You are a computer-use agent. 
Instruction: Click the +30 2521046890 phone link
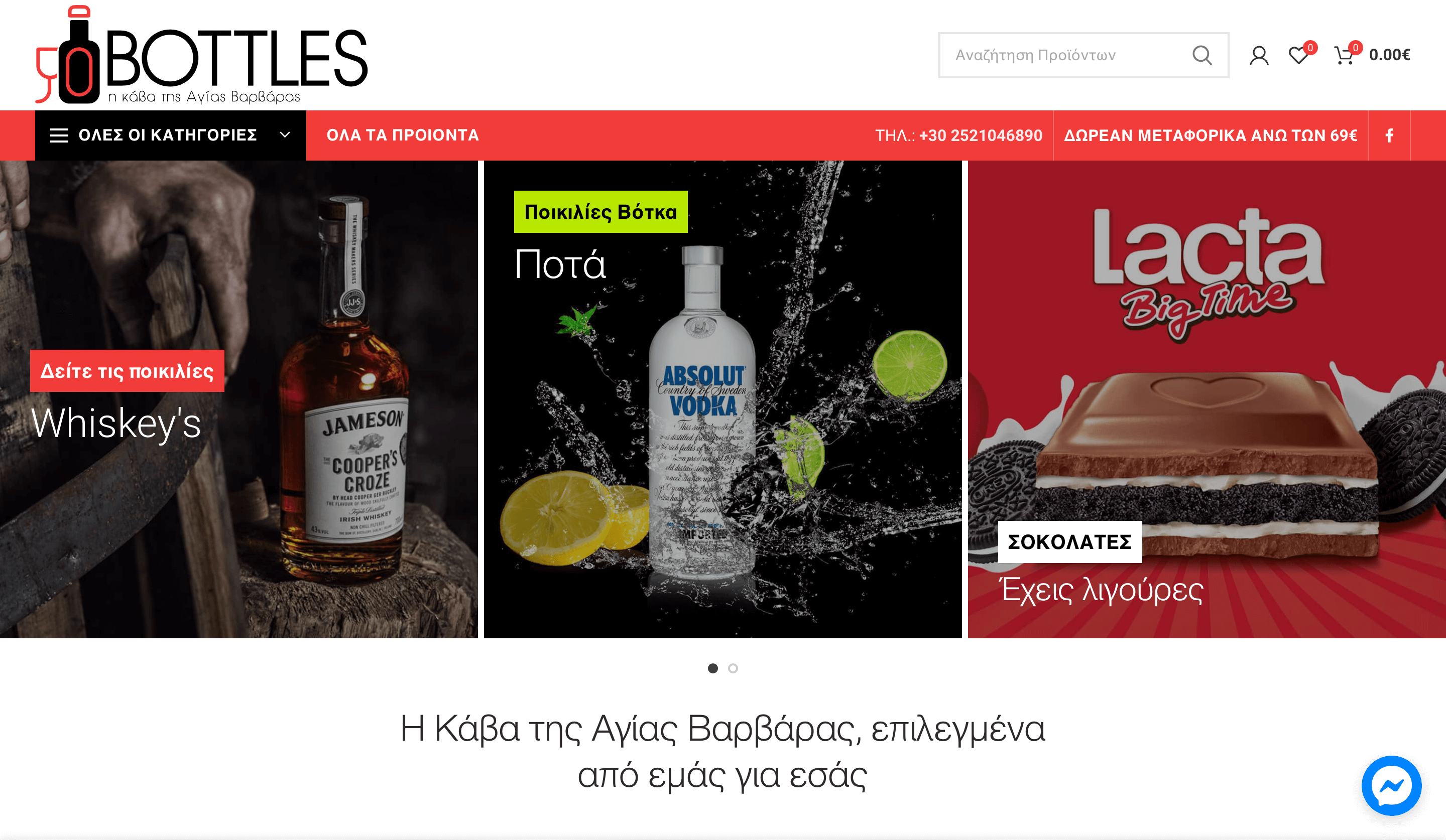[x=981, y=135]
